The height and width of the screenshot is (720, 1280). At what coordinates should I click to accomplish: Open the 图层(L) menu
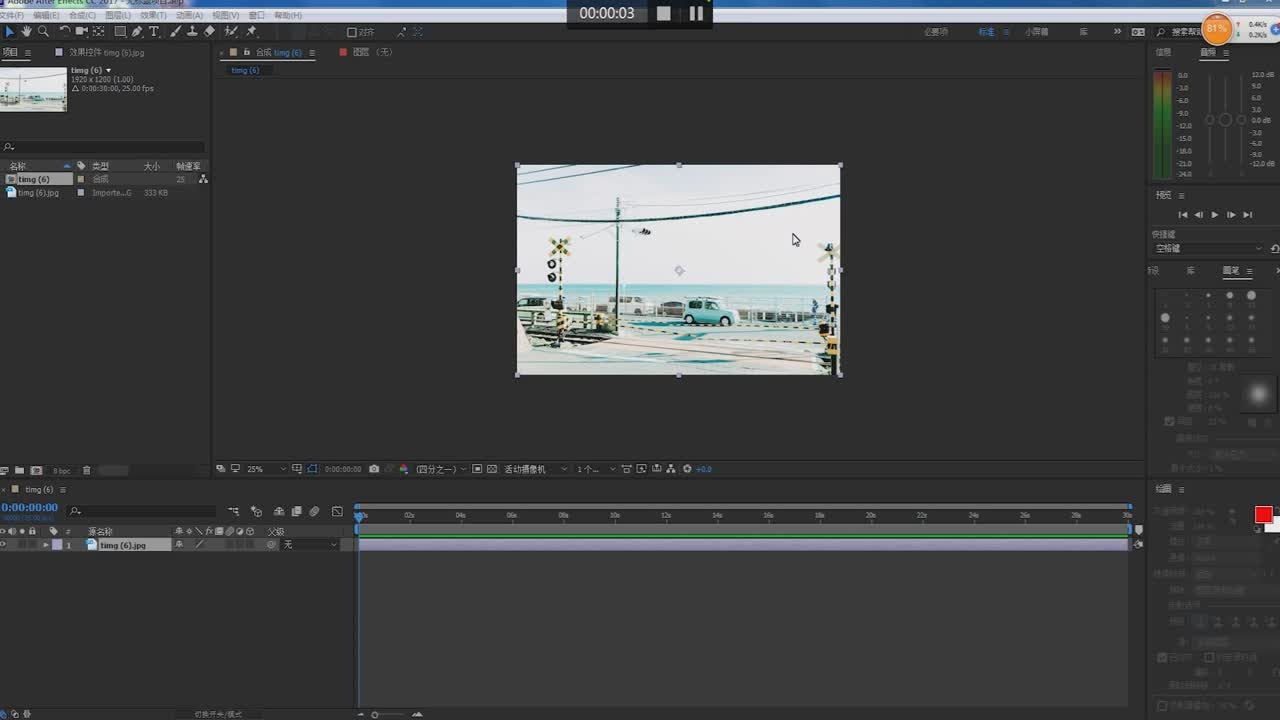(118, 15)
